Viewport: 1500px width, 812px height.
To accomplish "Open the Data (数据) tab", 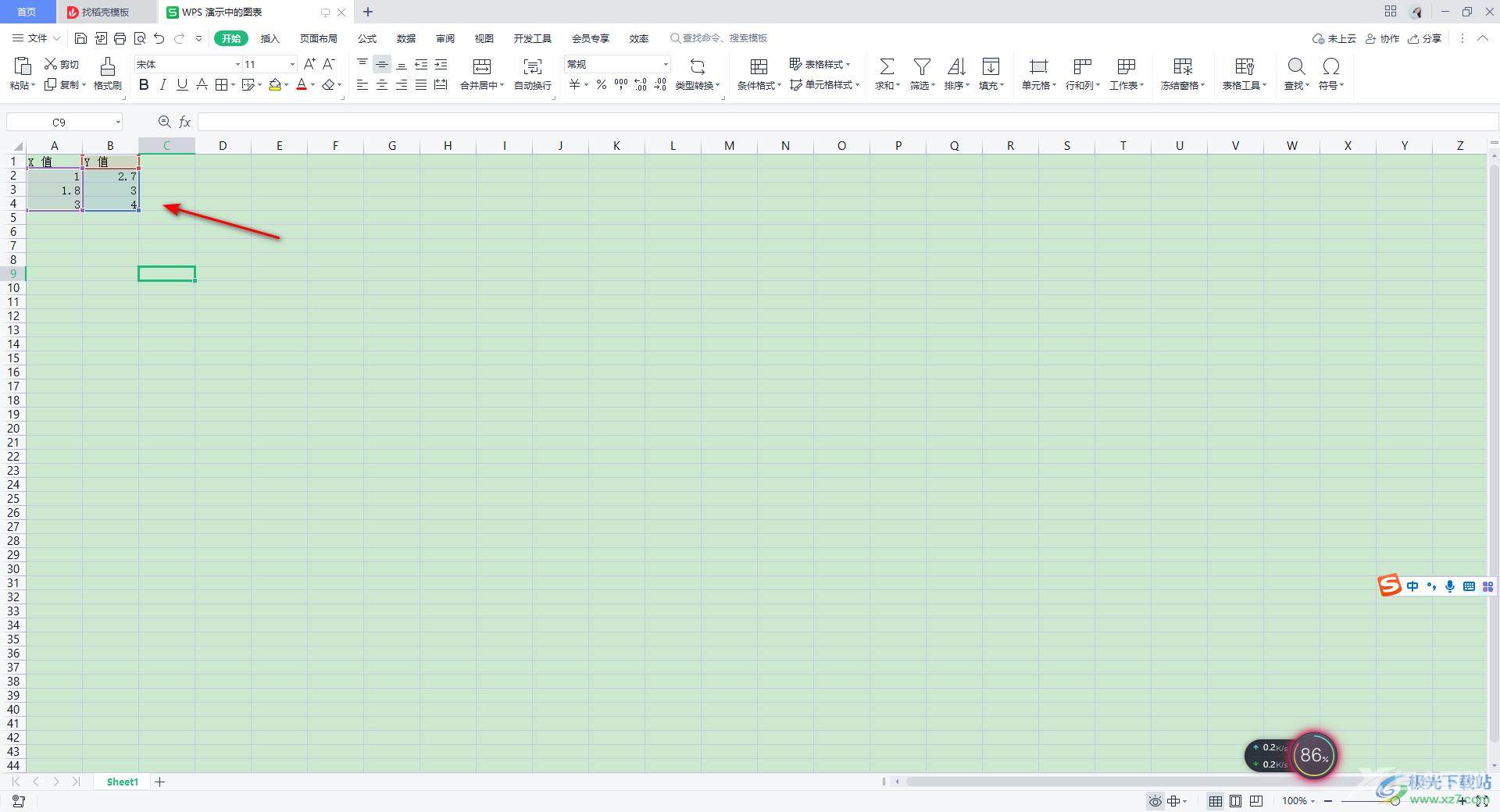I will (x=406, y=38).
